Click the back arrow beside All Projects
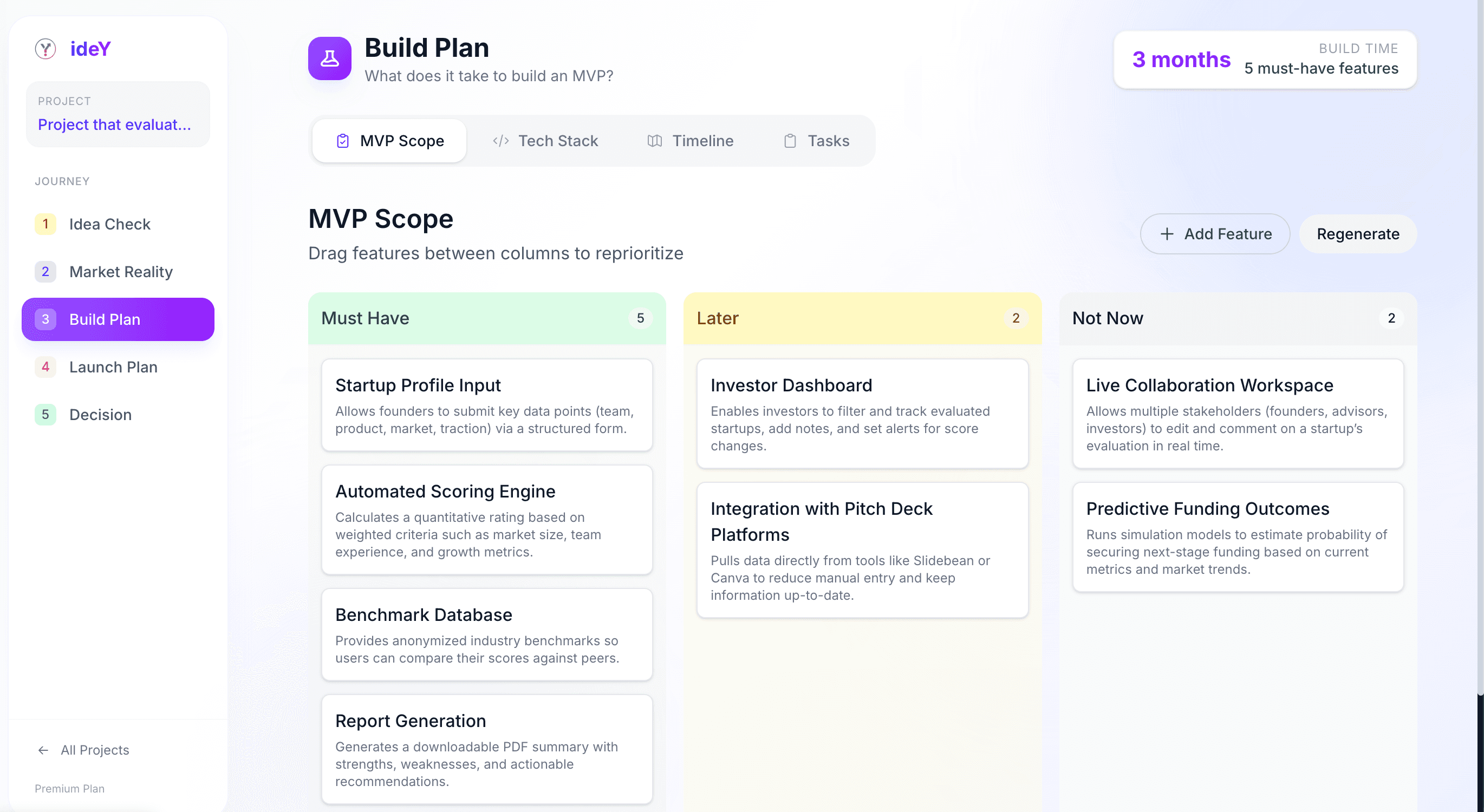Viewport: 1484px width, 812px height. (x=43, y=750)
